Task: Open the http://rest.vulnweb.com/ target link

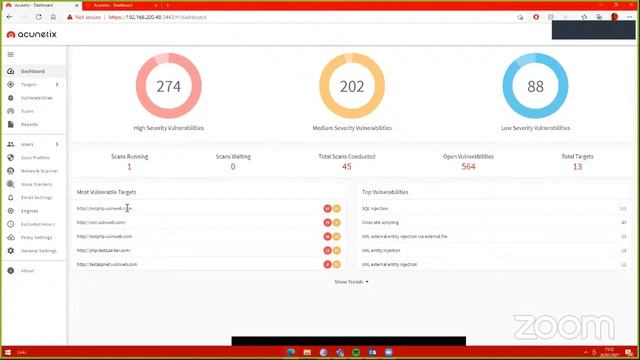Action: click(x=101, y=222)
